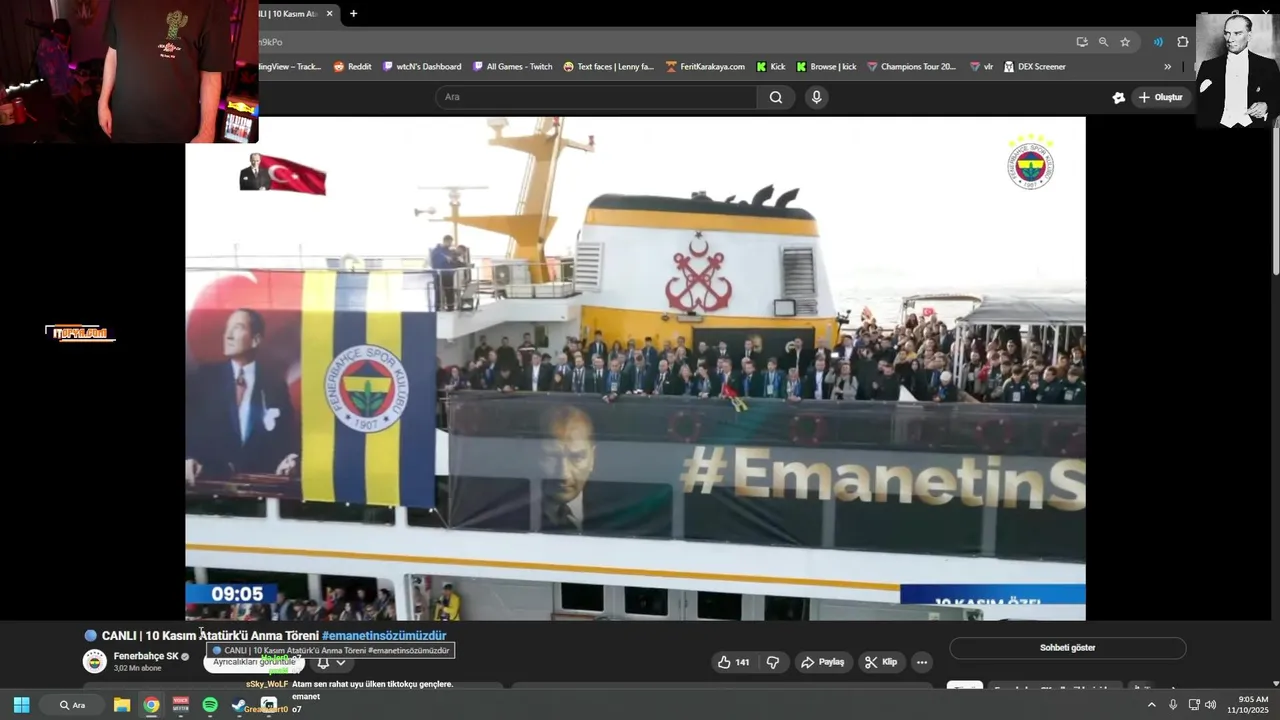Click the like thumbs-up button with 141
Image resolution: width=1280 pixels, height=720 pixels.
[x=733, y=662]
